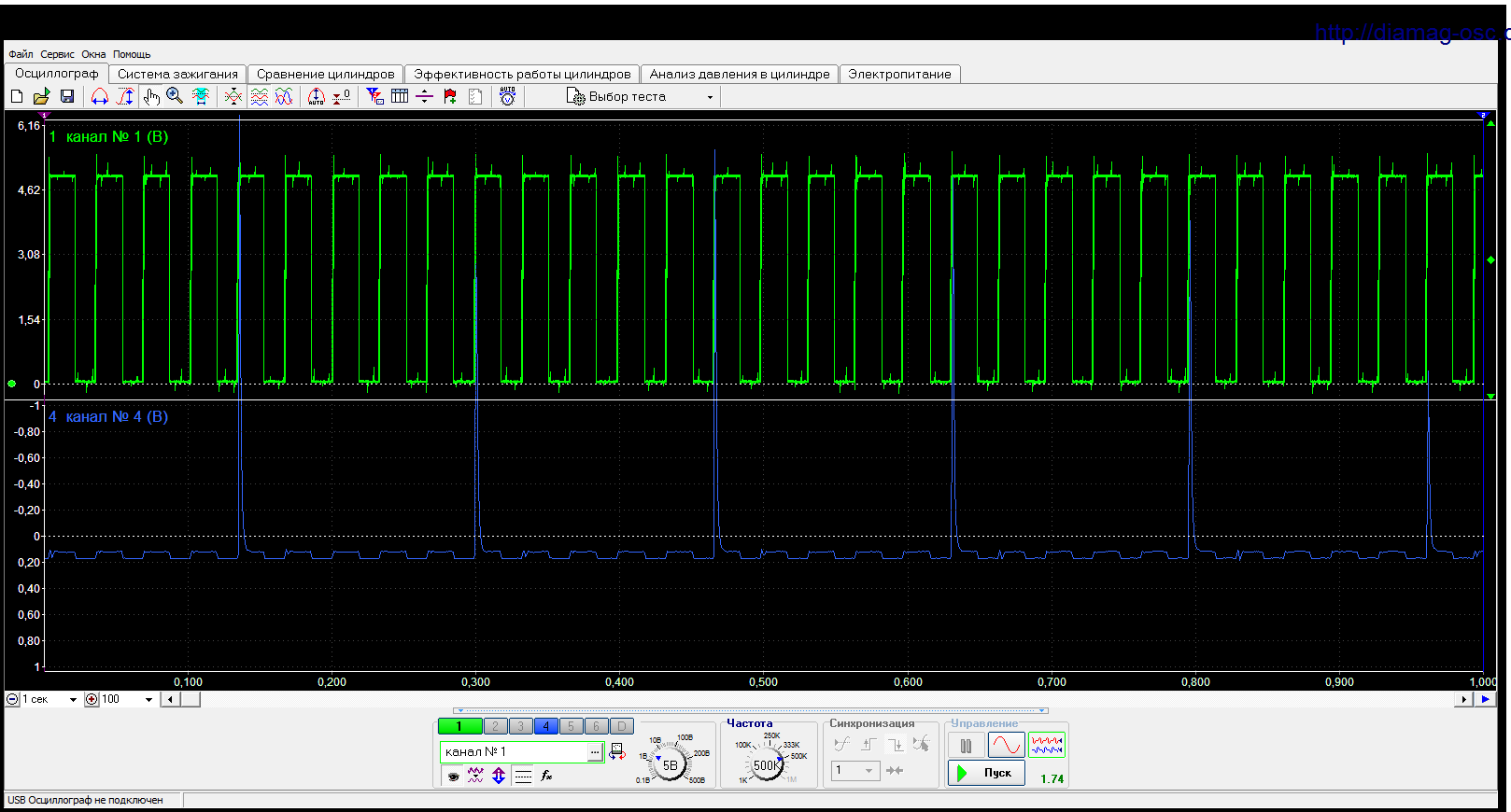Click the AUTO scaling icon
Viewport: 1511px width, 812px height.
click(317, 96)
